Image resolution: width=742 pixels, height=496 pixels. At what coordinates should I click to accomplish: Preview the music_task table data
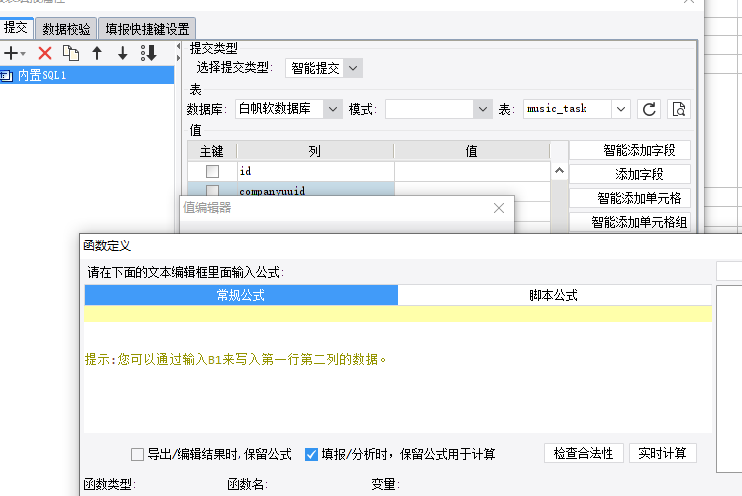679,109
